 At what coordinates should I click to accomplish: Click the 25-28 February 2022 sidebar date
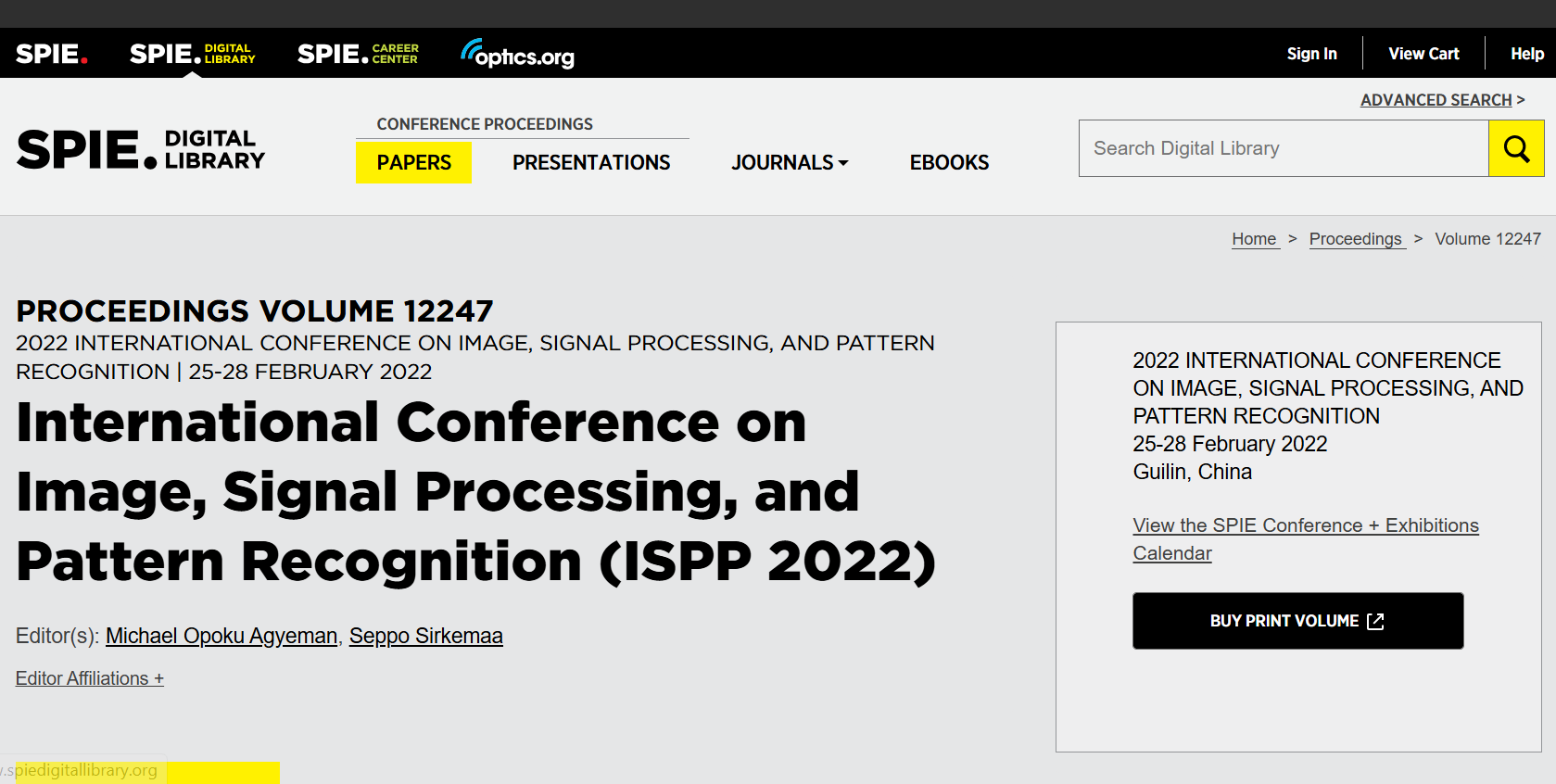pyautogui.click(x=1230, y=444)
